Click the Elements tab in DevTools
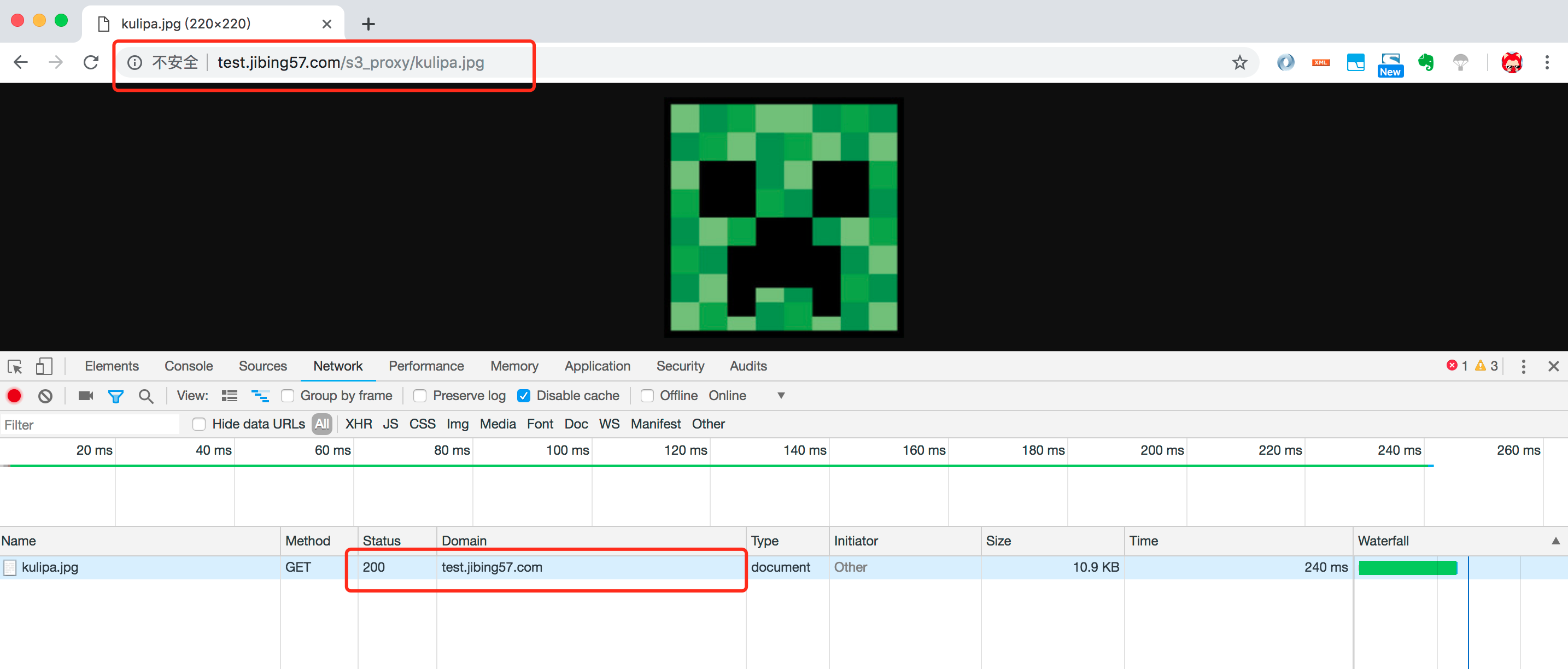 tap(109, 365)
